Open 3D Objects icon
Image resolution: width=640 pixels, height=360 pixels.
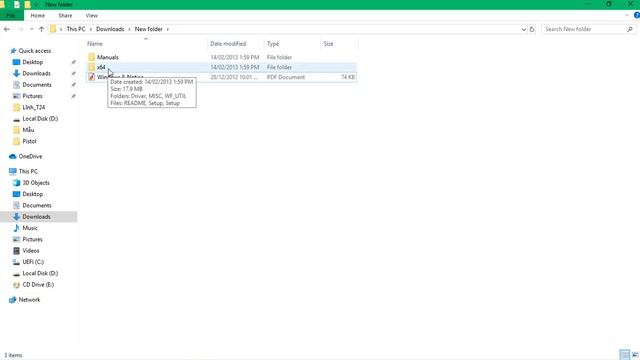point(16,183)
